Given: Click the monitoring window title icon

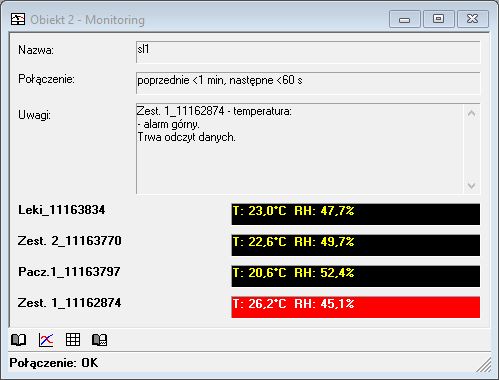Looking at the screenshot, I should click(x=18, y=19).
